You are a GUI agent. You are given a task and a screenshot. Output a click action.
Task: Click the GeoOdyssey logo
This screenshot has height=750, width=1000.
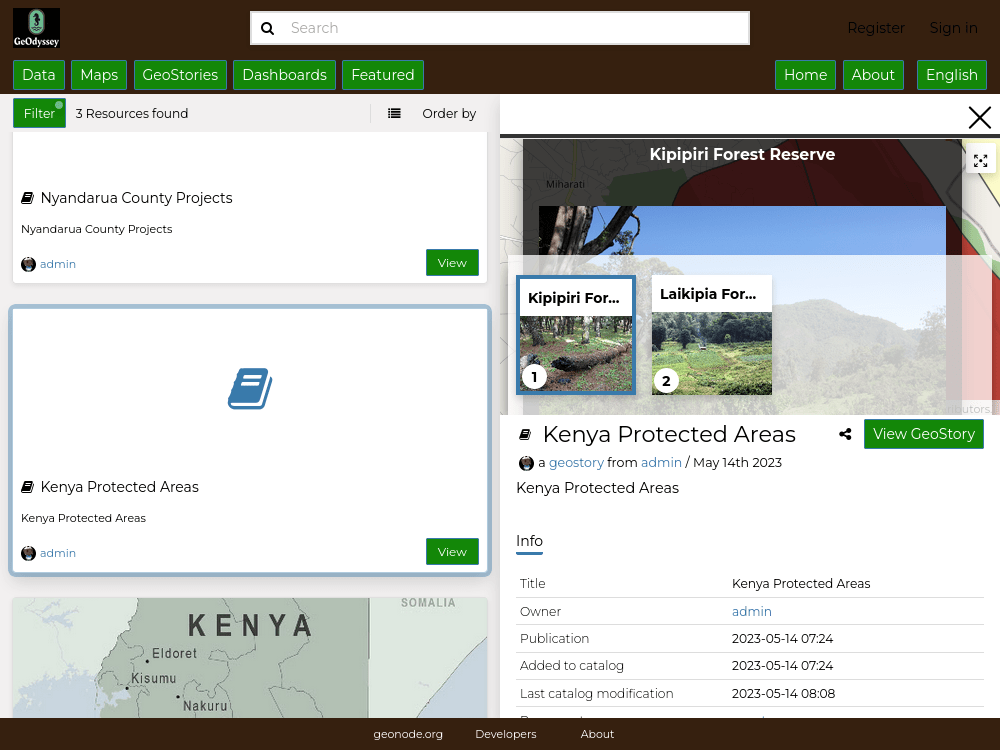click(36, 27)
